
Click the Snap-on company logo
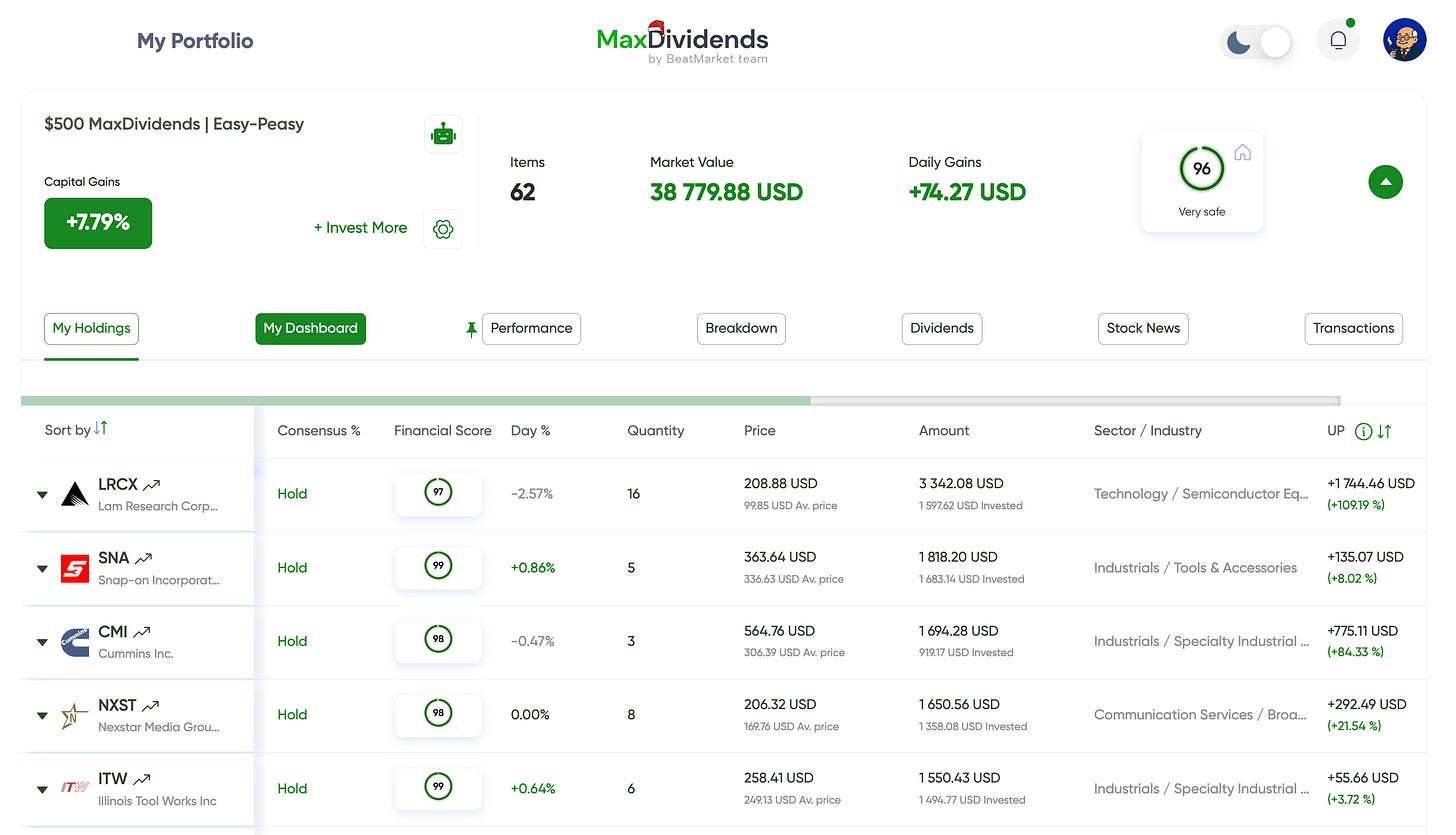[x=75, y=568]
